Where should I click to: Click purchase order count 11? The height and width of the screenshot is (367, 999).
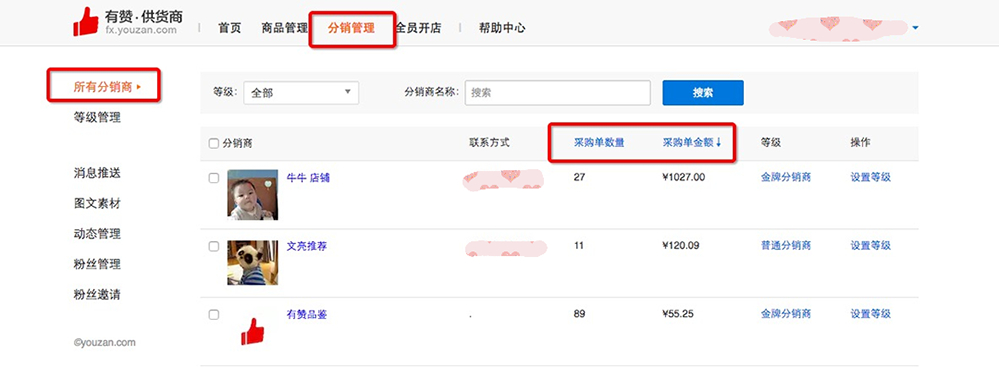579,245
